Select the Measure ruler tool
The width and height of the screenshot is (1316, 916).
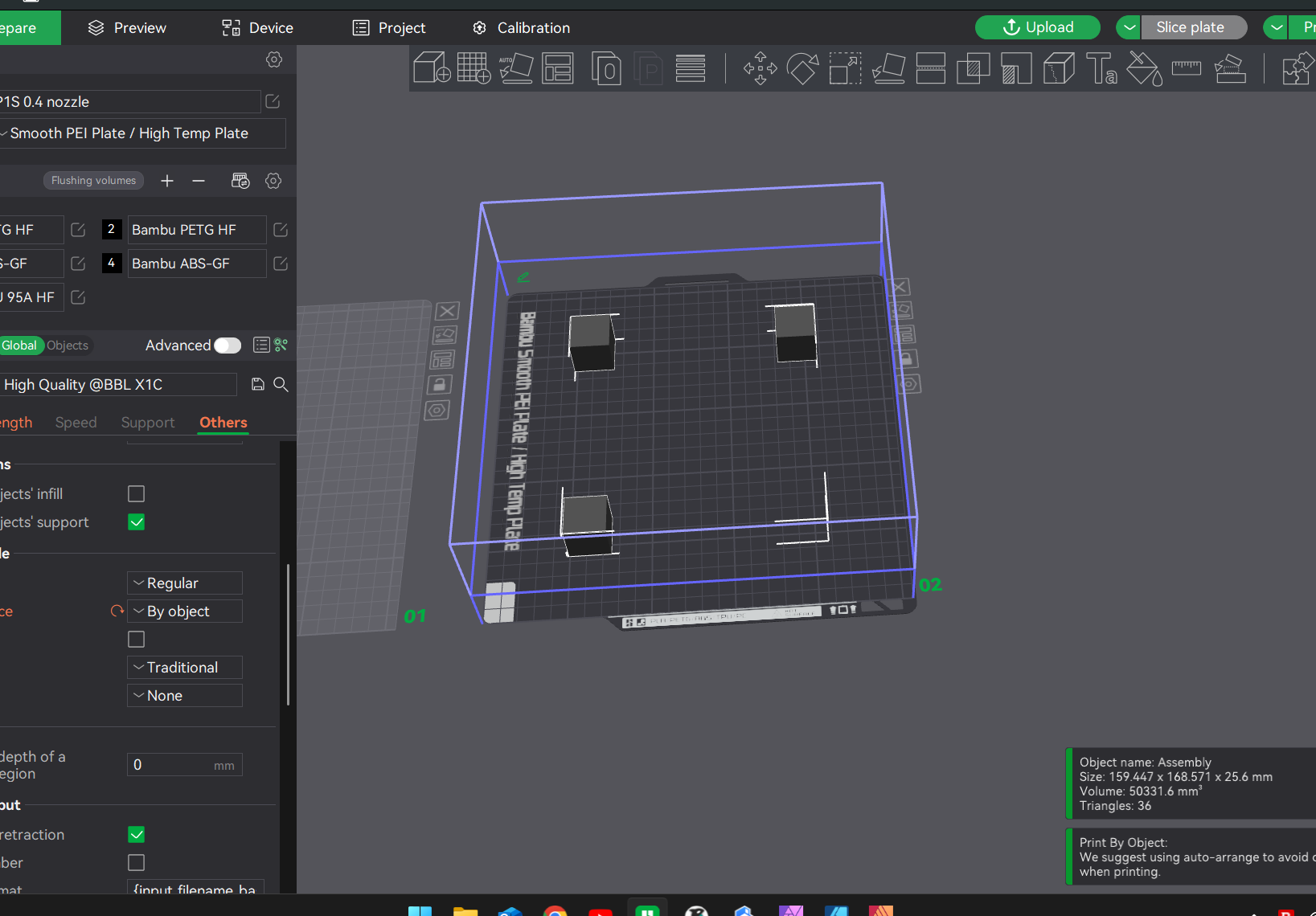click(x=1186, y=68)
